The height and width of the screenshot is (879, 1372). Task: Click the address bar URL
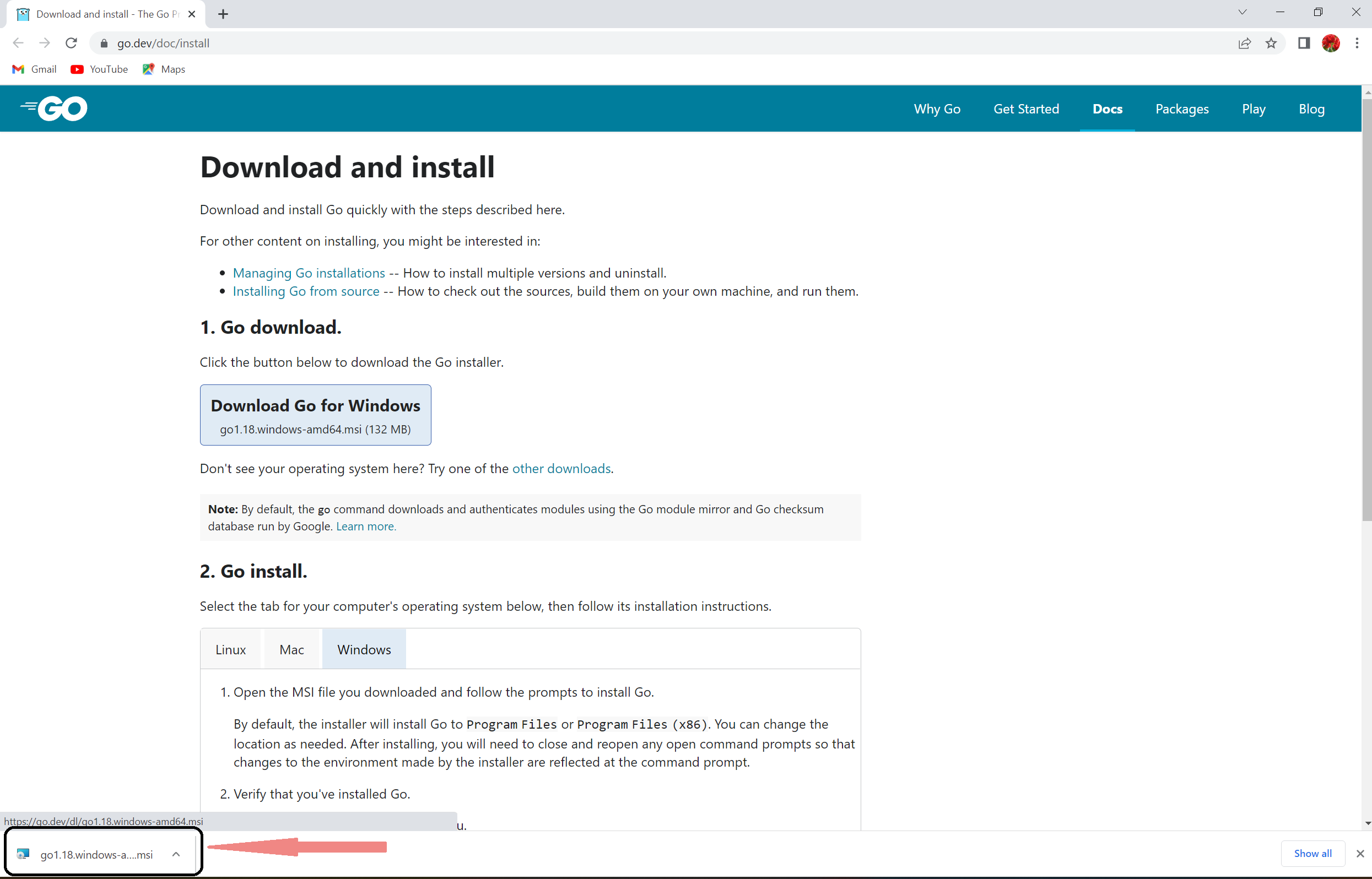tap(163, 44)
